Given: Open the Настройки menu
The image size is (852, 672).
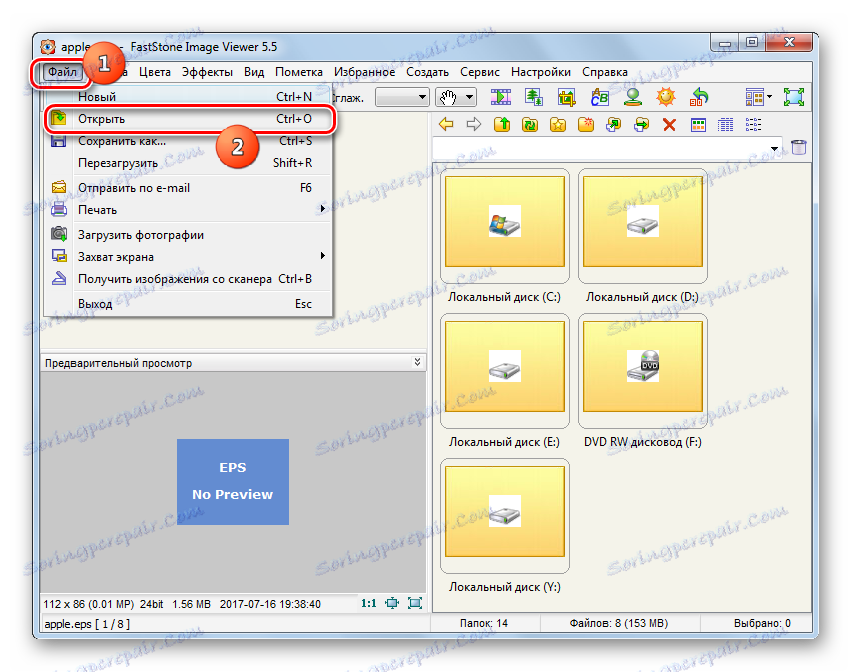Looking at the screenshot, I should pos(541,72).
